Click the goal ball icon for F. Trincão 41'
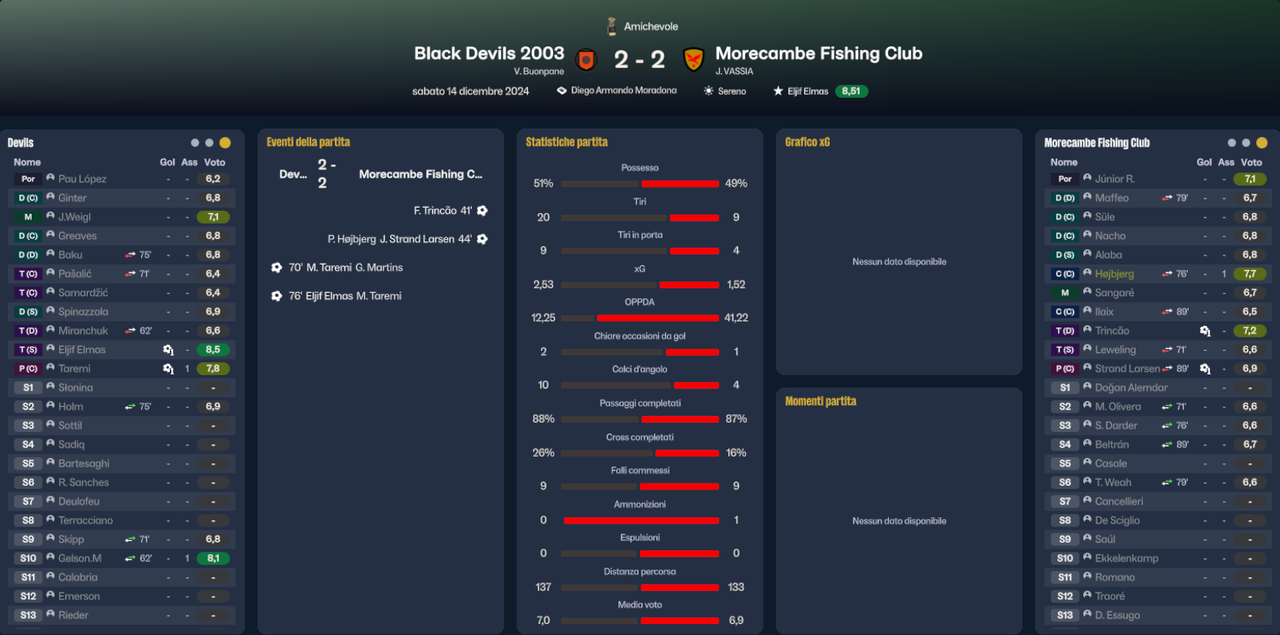 click(x=482, y=211)
